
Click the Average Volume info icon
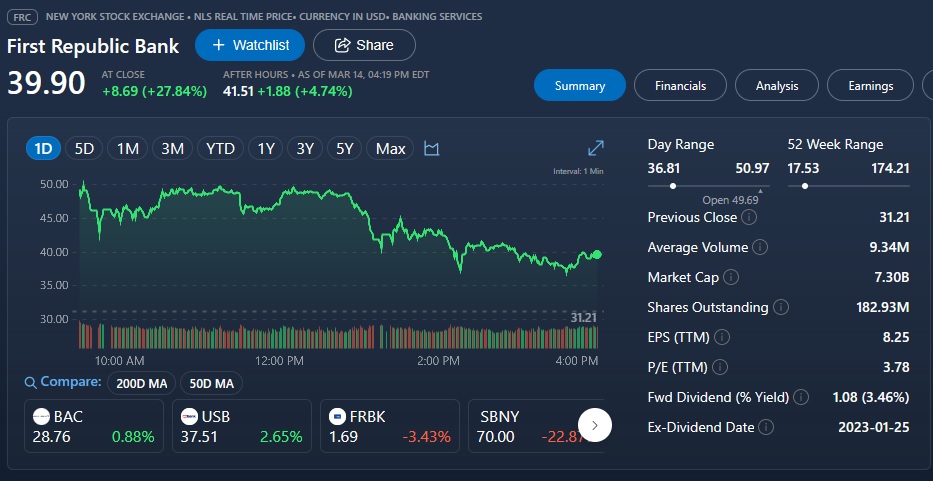click(760, 247)
